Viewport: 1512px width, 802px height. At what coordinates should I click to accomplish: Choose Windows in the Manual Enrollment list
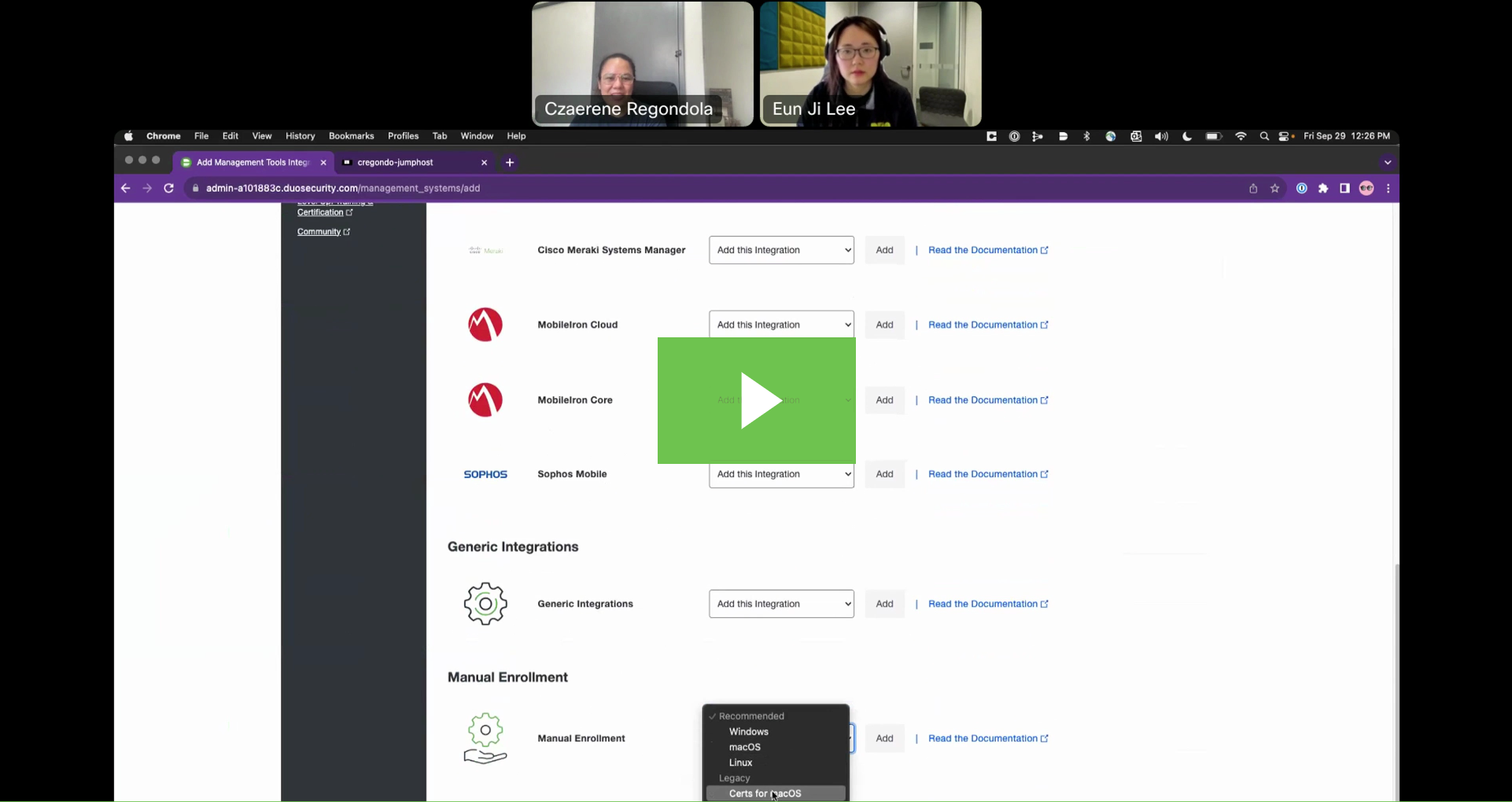748,731
